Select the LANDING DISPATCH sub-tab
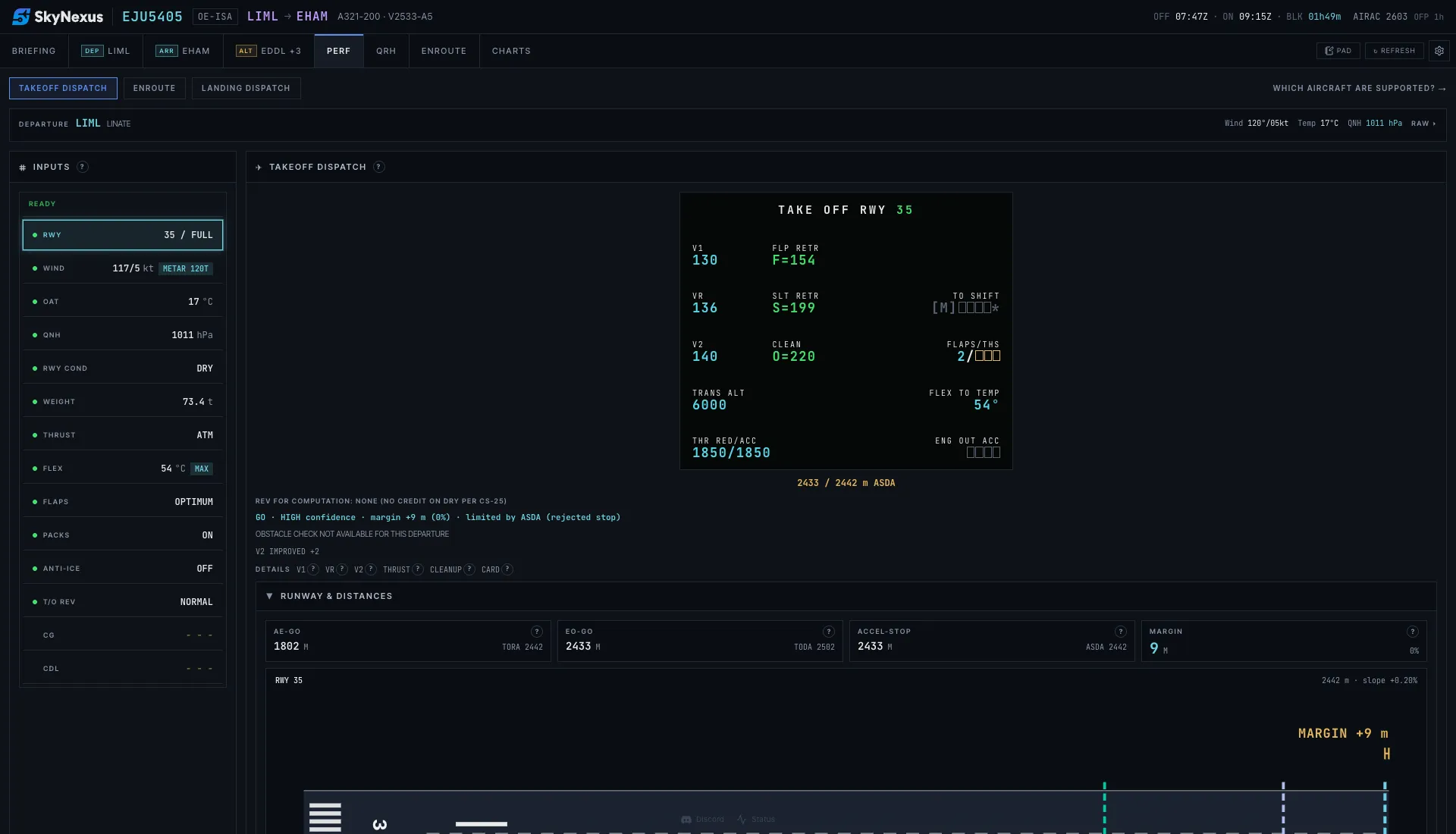1456x834 pixels. pos(246,88)
